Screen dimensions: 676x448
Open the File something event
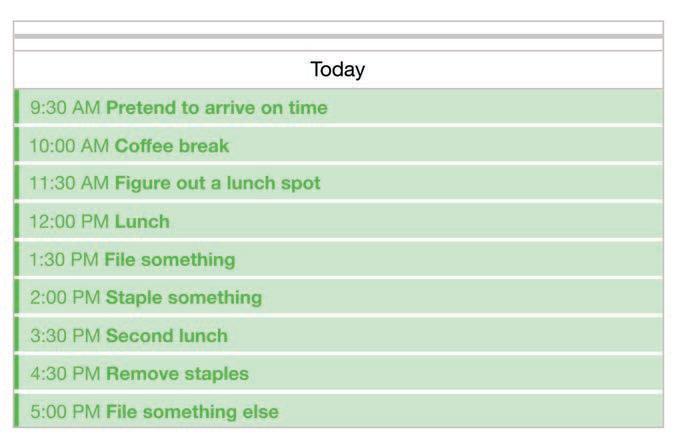169,260
